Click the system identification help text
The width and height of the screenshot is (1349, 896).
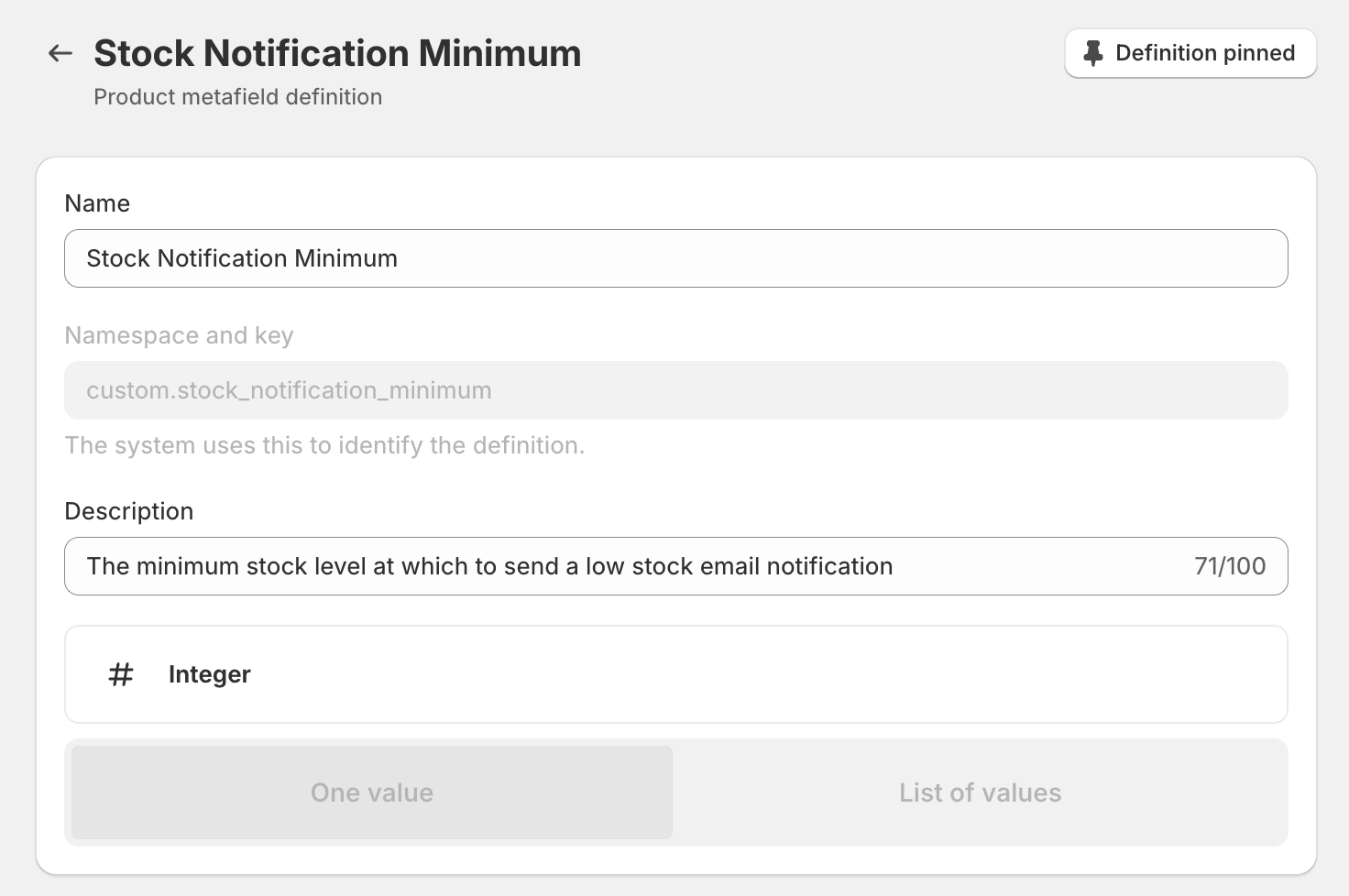pos(324,445)
